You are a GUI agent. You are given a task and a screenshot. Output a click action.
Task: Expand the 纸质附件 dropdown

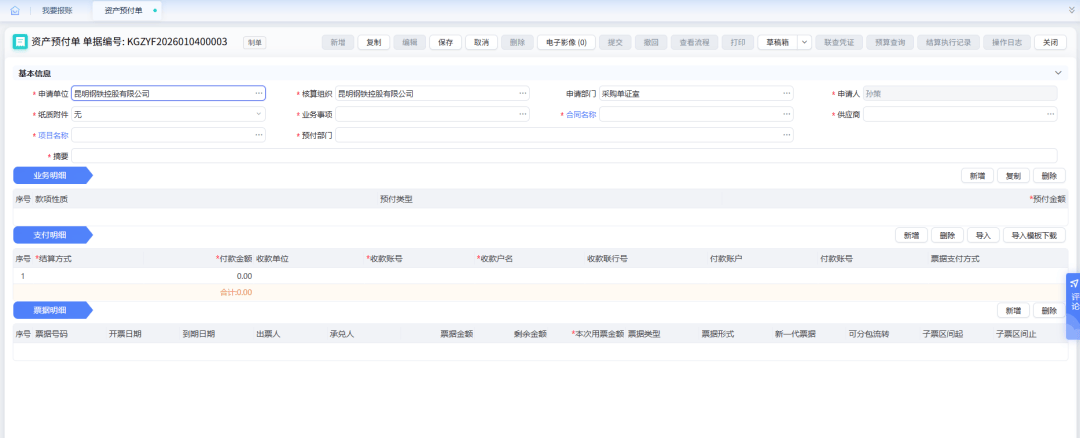pos(258,114)
